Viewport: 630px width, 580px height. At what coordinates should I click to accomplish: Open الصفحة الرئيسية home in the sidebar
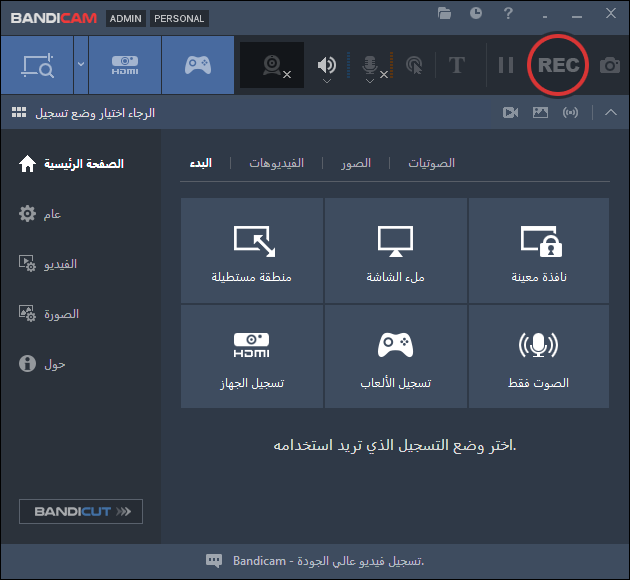coord(71,164)
